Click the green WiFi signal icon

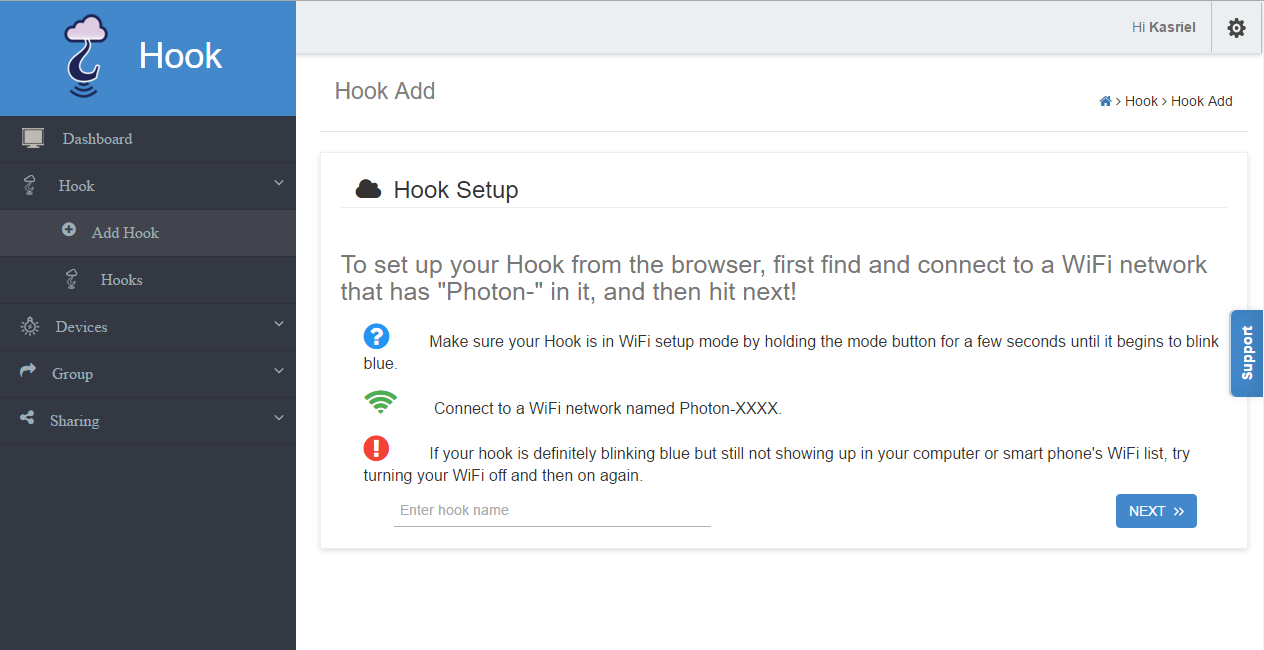(380, 402)
